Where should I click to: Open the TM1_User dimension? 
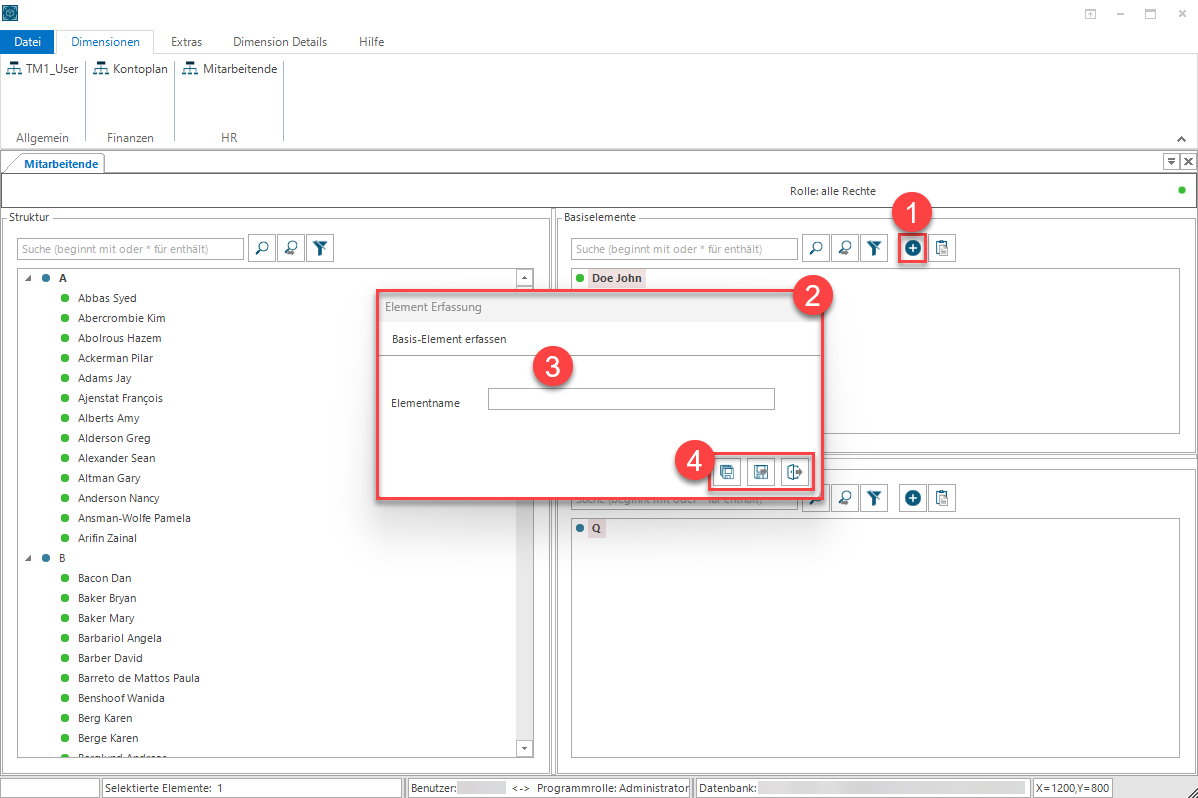(43, 69)
